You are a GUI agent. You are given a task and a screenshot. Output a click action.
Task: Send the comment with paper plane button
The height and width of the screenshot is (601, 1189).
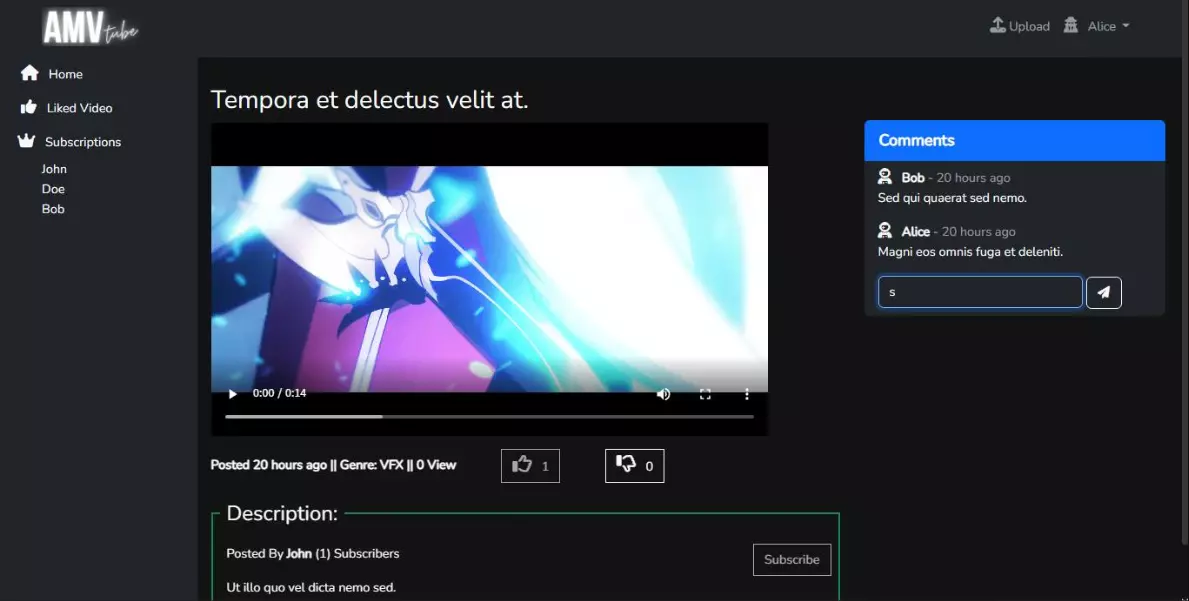(x=1103, y=292)
